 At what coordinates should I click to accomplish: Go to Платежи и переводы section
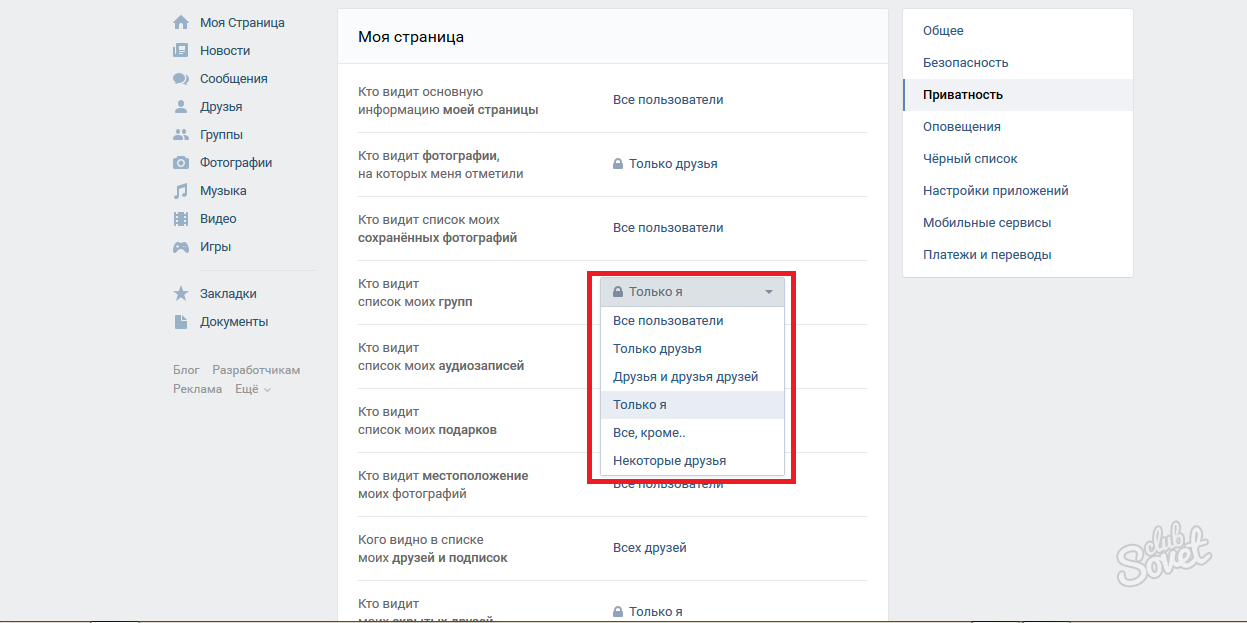[x=986, y=255]
